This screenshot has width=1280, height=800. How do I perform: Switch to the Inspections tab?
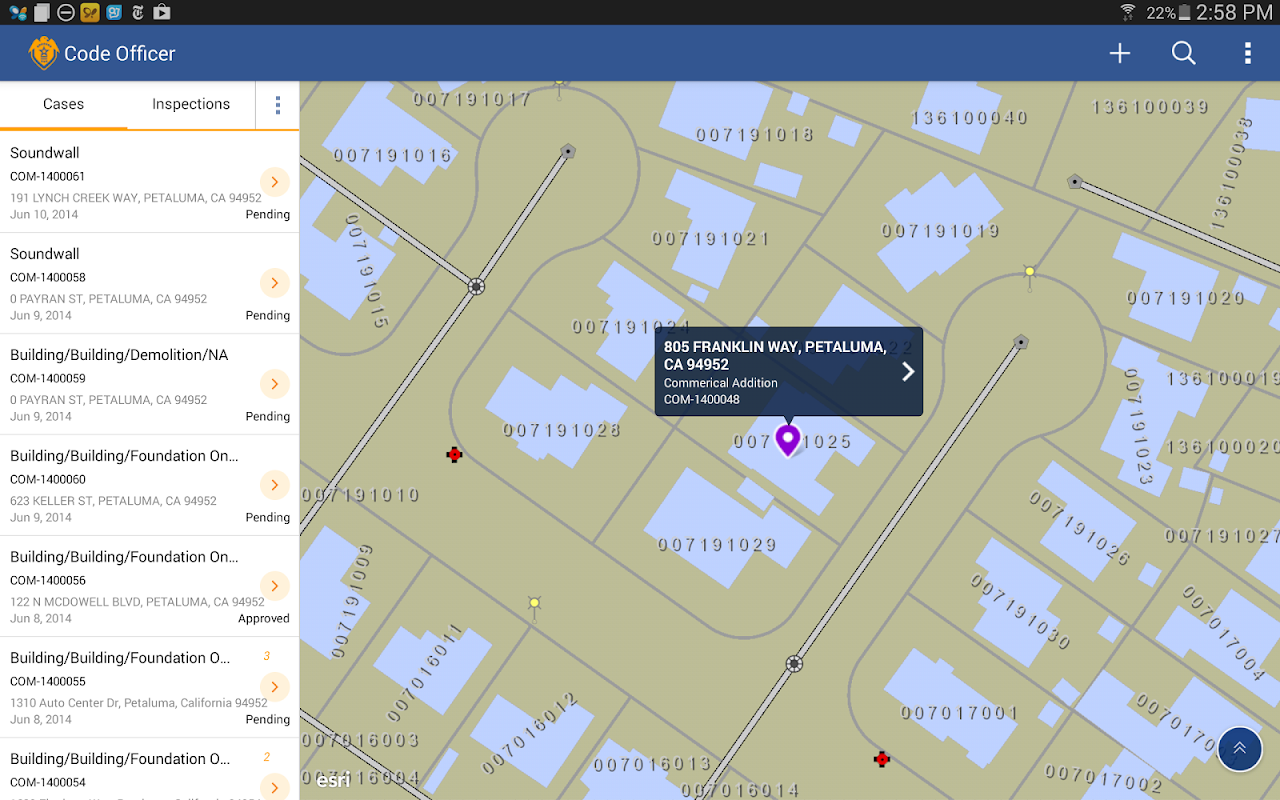pyautogui.click(x=191, y=104)
